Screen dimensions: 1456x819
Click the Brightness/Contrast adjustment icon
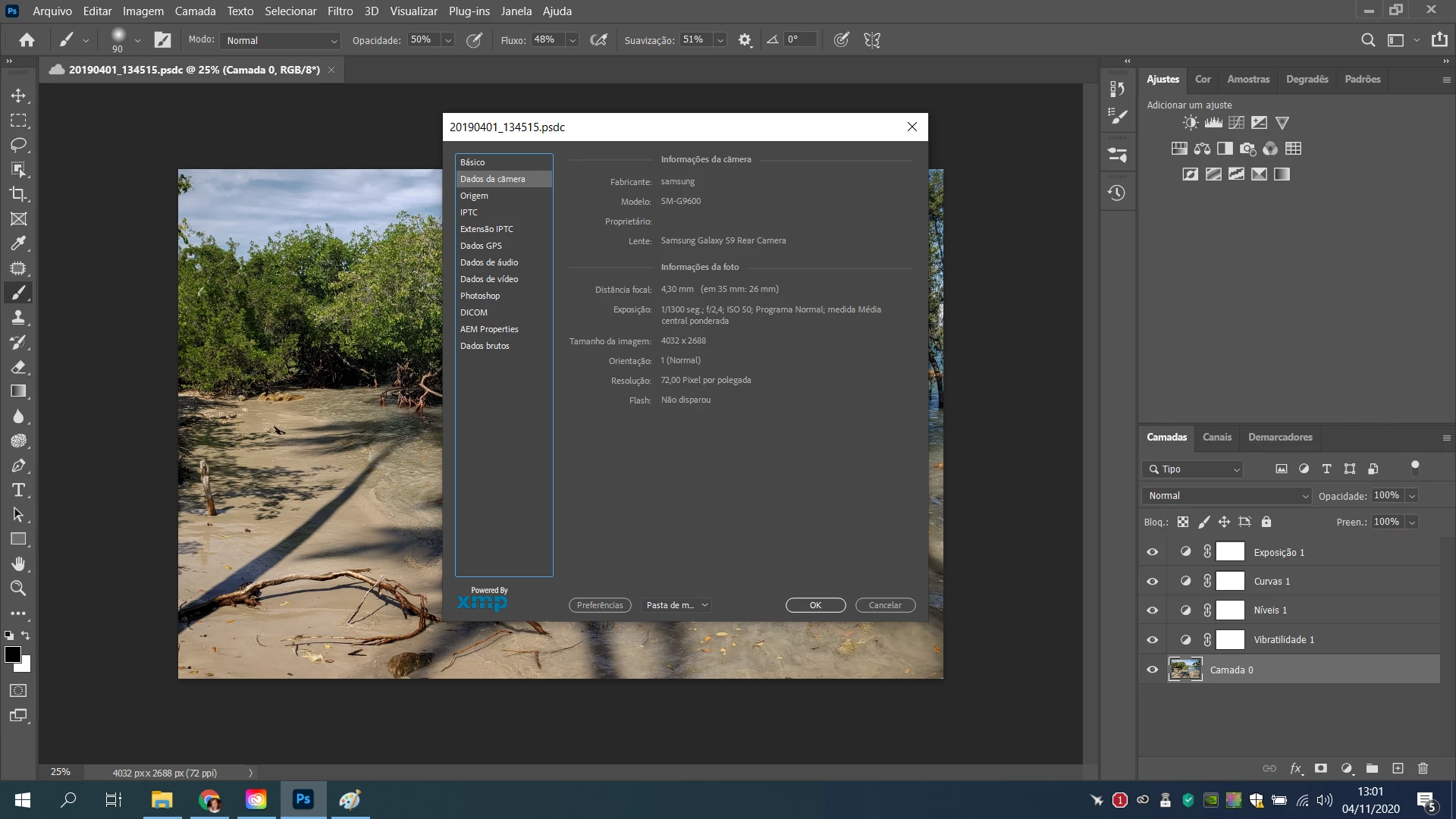(1191, 123)
